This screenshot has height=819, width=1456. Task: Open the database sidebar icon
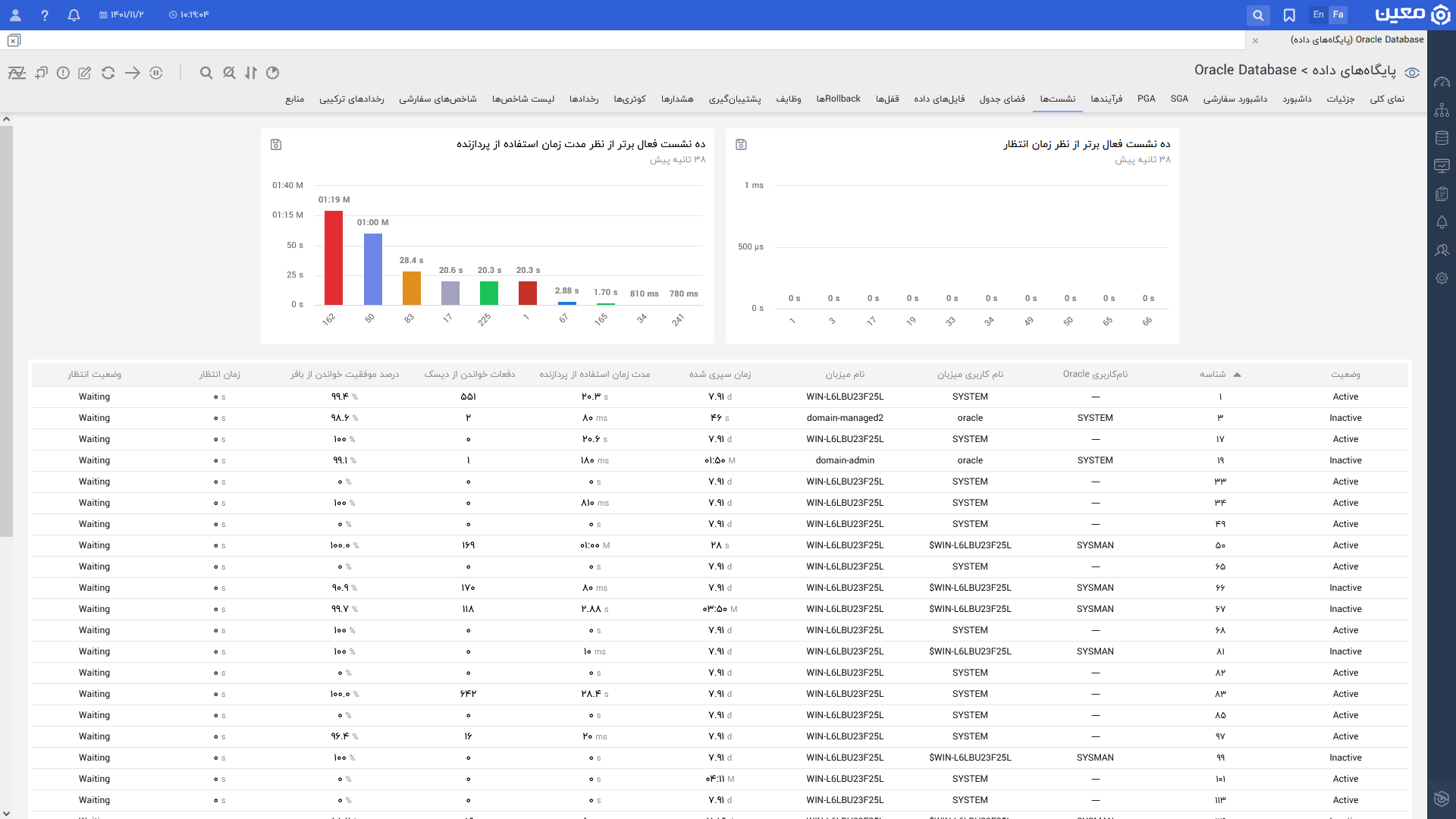[1442, 138]
